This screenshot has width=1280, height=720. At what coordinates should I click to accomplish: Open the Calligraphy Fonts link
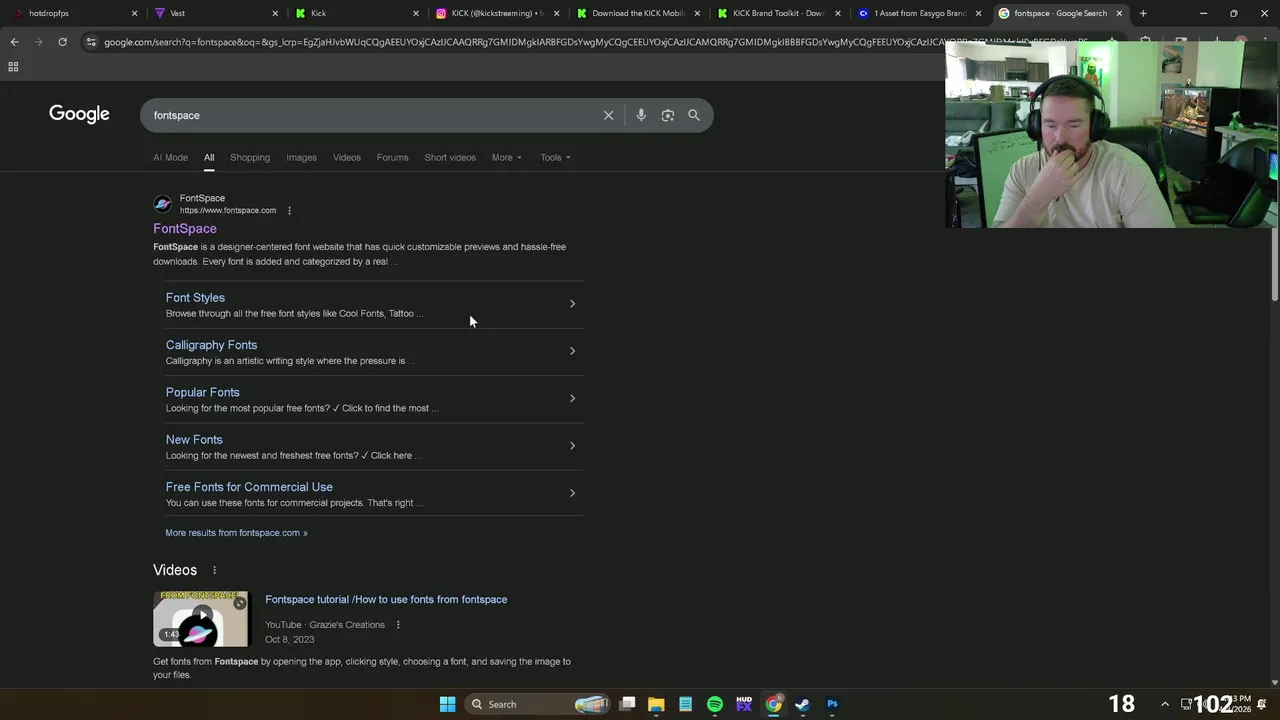tap(211, 345)
